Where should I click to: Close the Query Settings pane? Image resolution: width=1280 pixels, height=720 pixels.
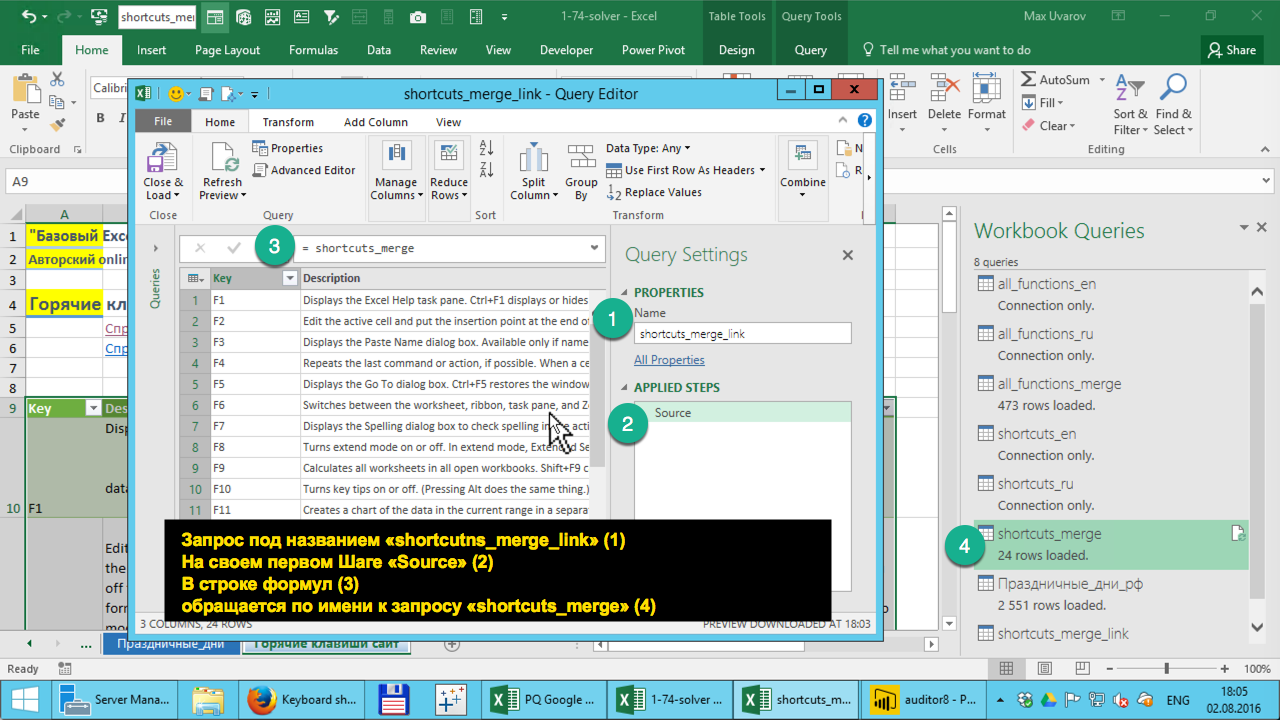pyautogui.click(x=848, y=255)
